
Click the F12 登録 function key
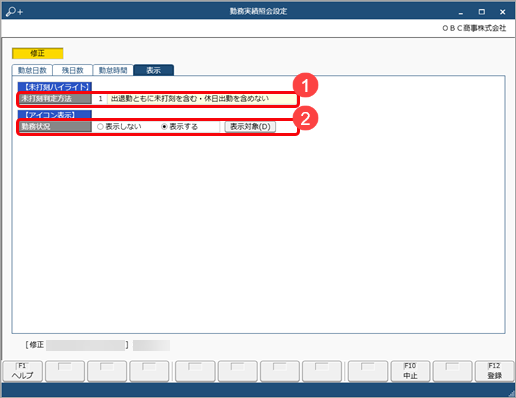pyautogui.click(x=494, y=371)
